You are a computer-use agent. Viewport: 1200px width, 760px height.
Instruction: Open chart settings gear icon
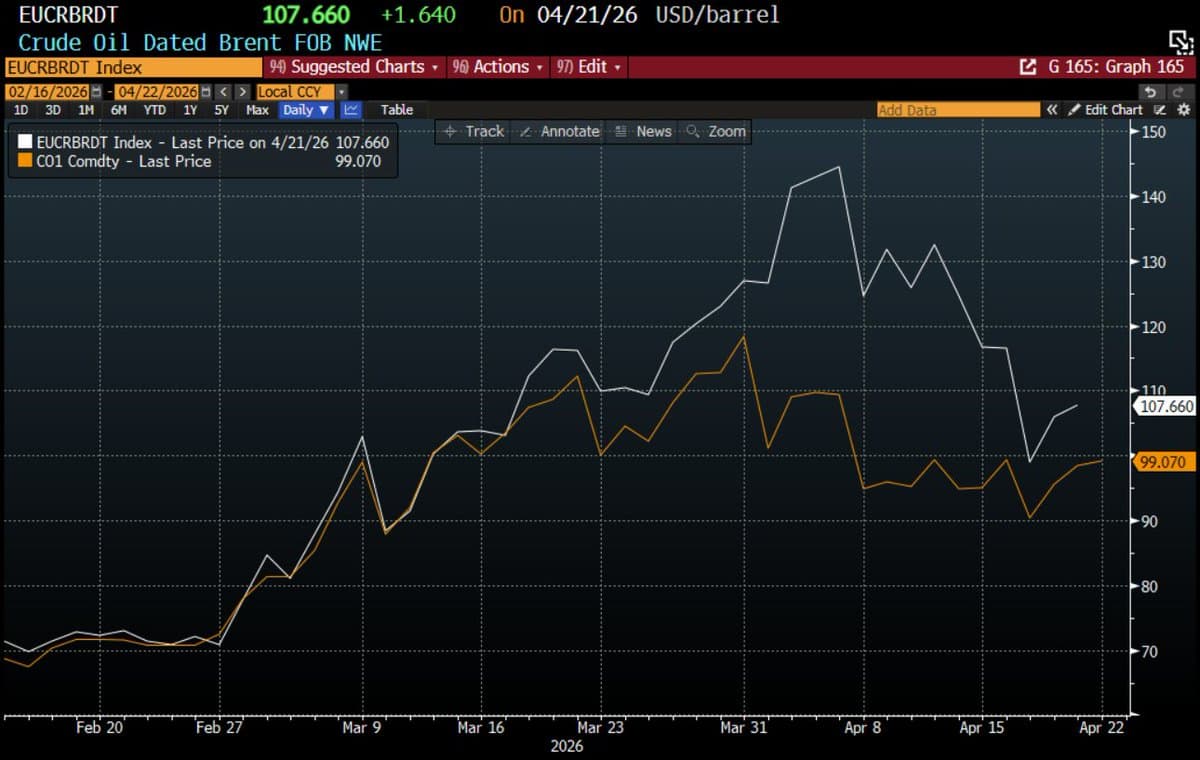(1184, 110)
